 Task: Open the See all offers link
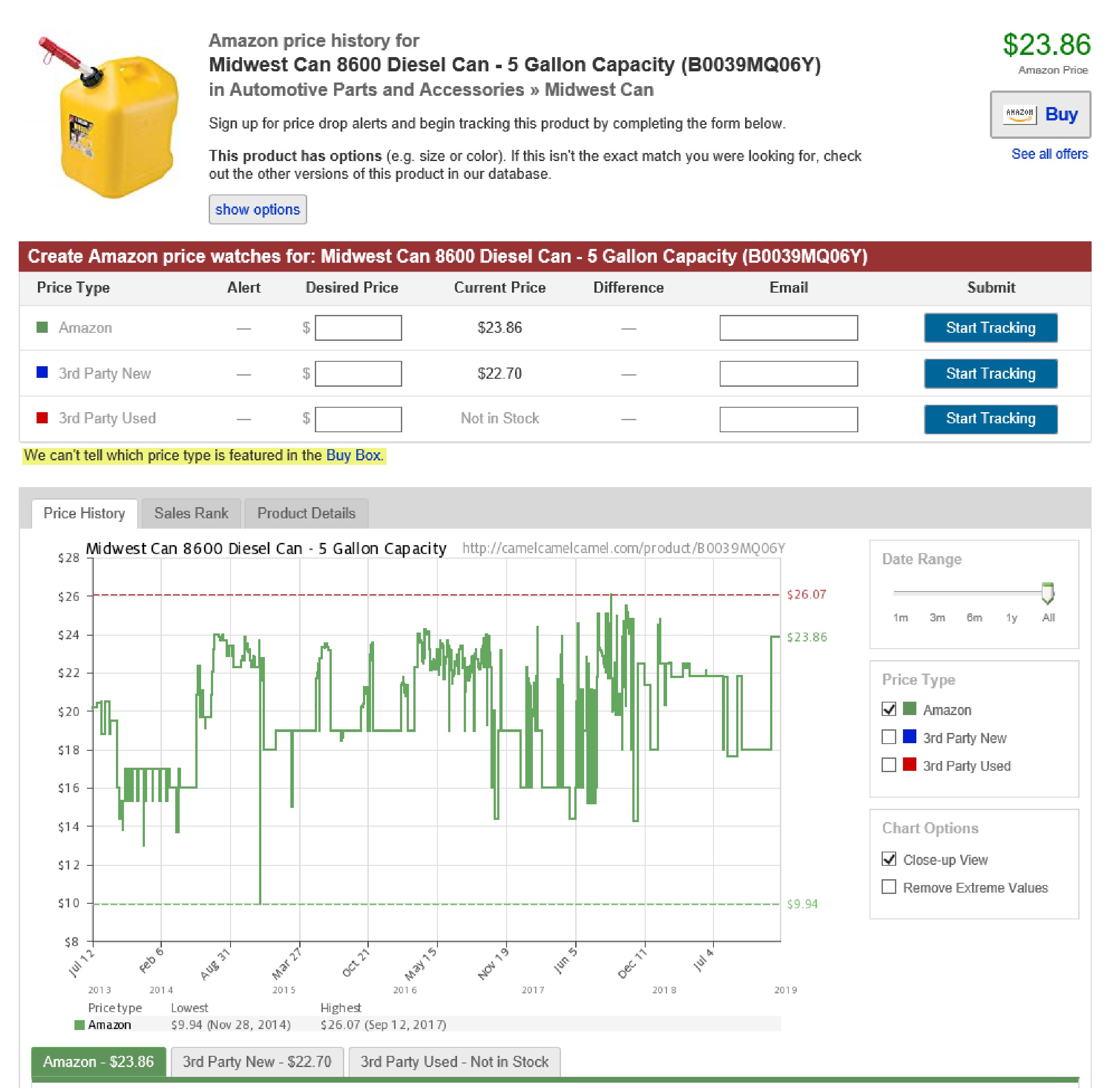tap(1050, 154)
